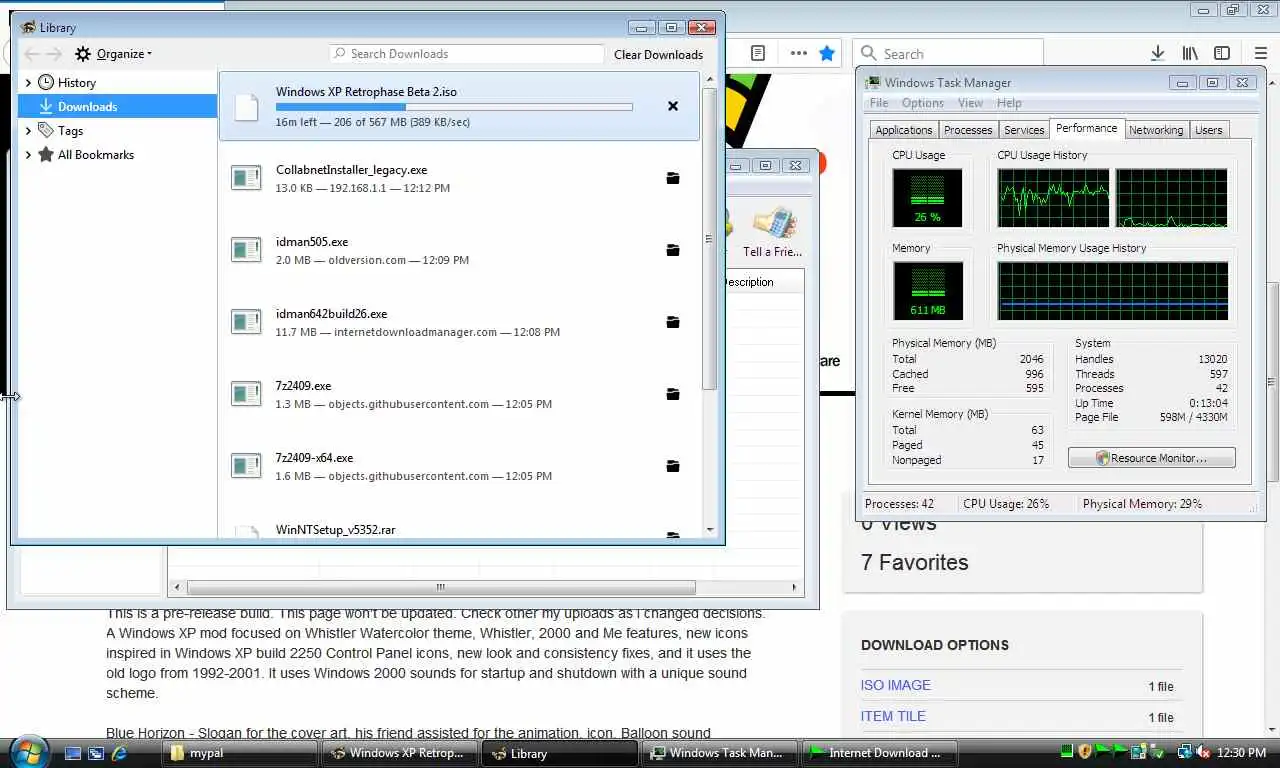Open page actions three-dot menu in Firefox
The height and width of the screenshot is (768, 1280).
798,53
